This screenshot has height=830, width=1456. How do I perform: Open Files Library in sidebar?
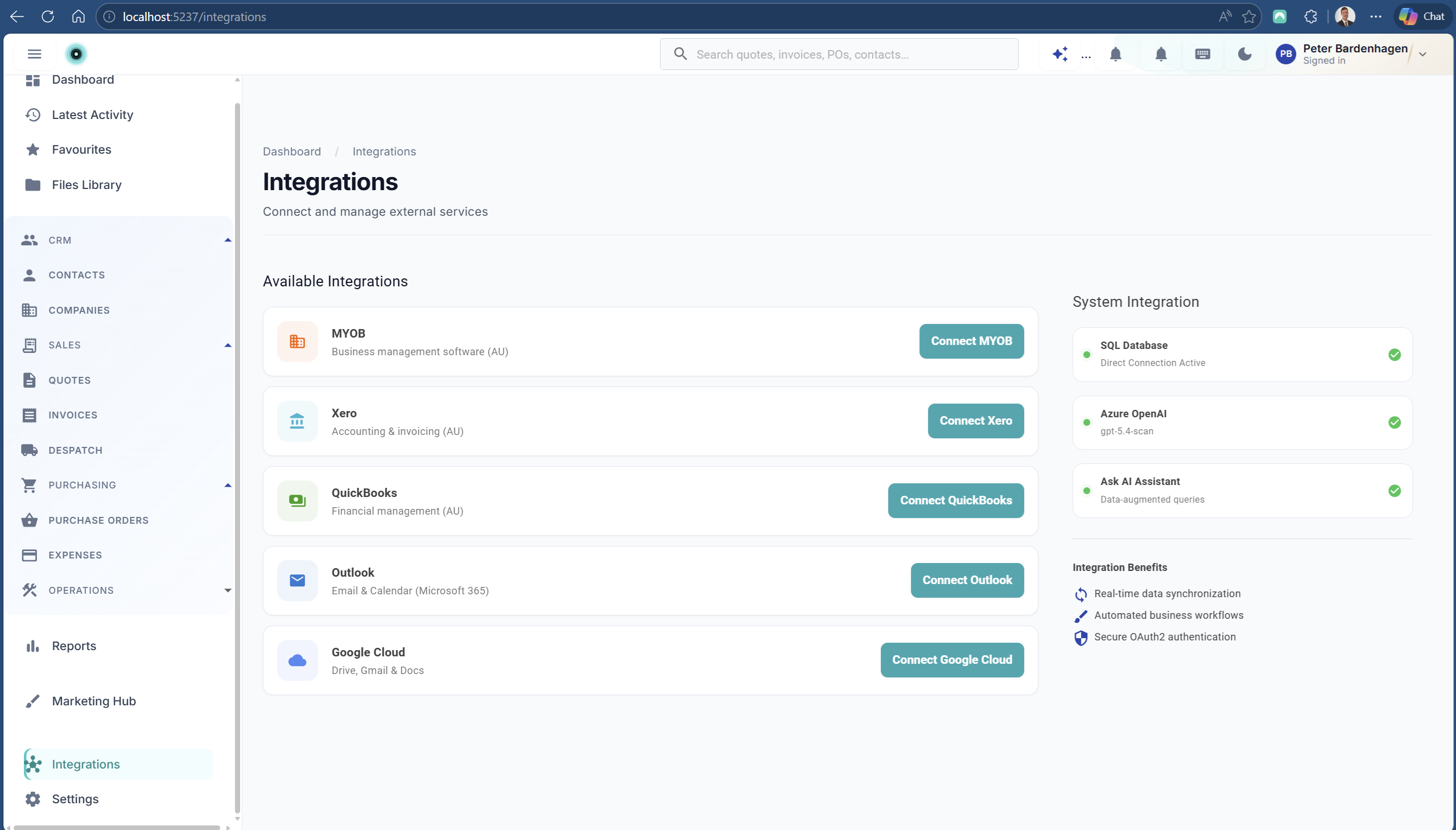point(86,184)
